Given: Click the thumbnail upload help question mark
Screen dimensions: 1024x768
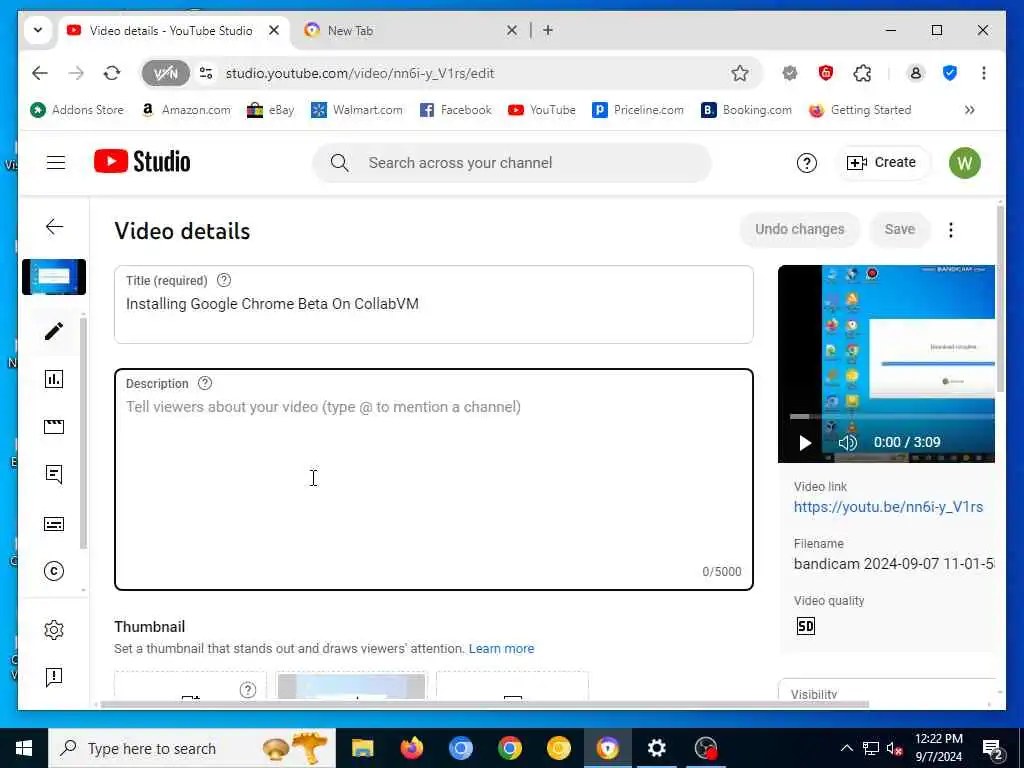Looking at the screenshot, I should [248, 690].
